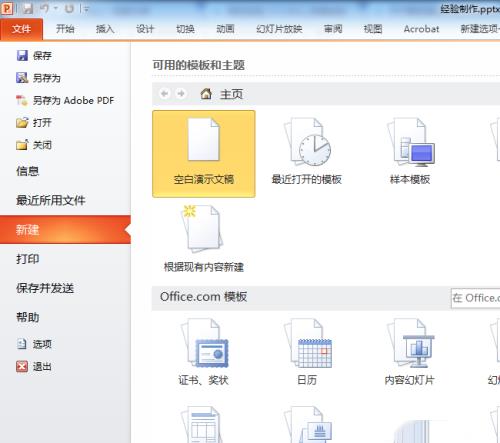Click the Back navigation arrow in template browser
The image size is (500, 443).
[x=164, y=94]
